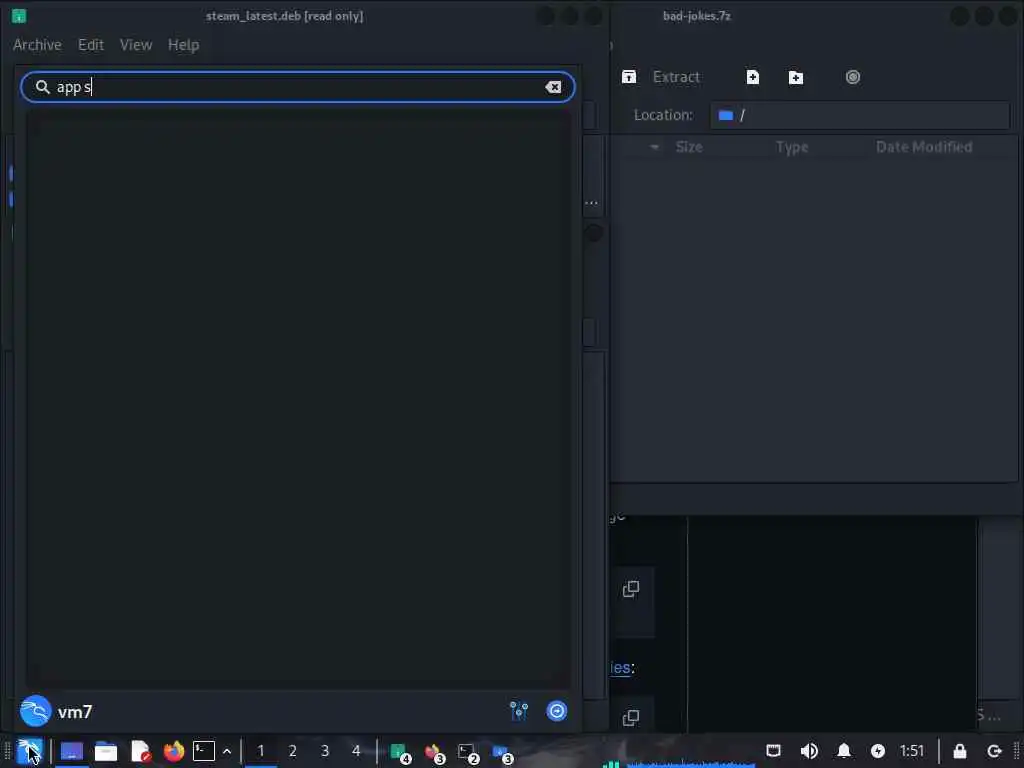Open the file manager from taskbar
This screenshot has height=768, width=1024.
pyautogui.click(x=106, y=751)
